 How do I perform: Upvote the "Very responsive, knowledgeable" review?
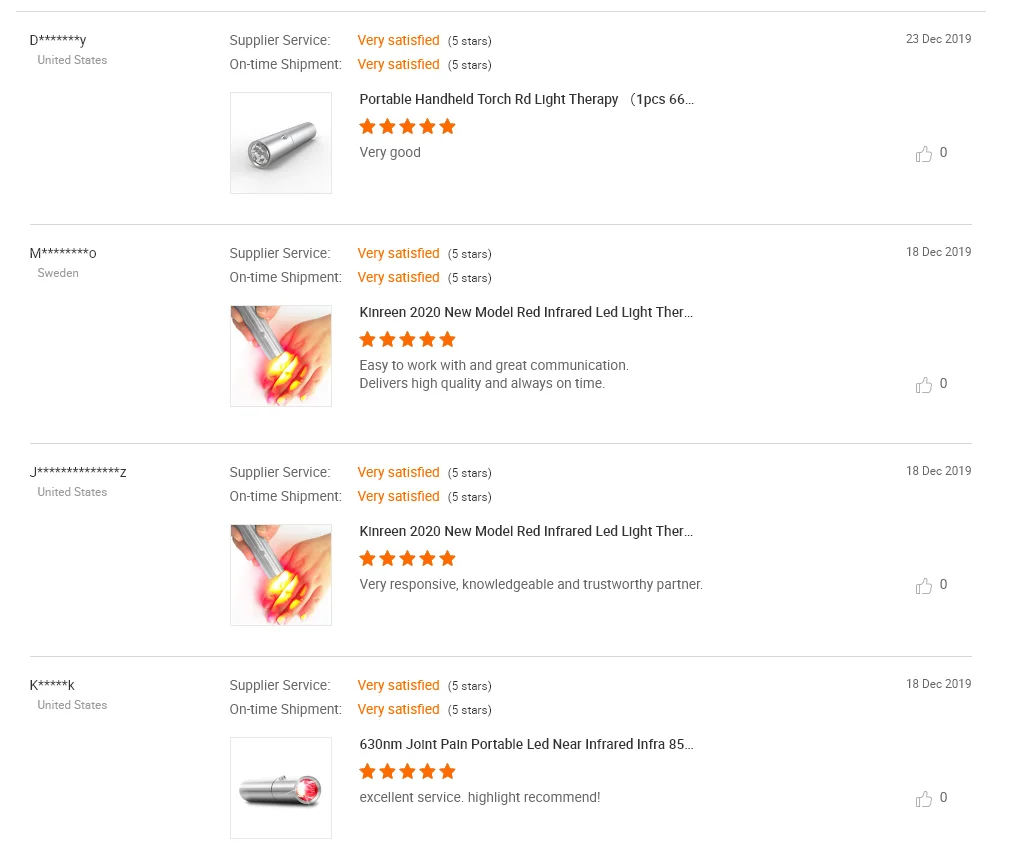923,586
